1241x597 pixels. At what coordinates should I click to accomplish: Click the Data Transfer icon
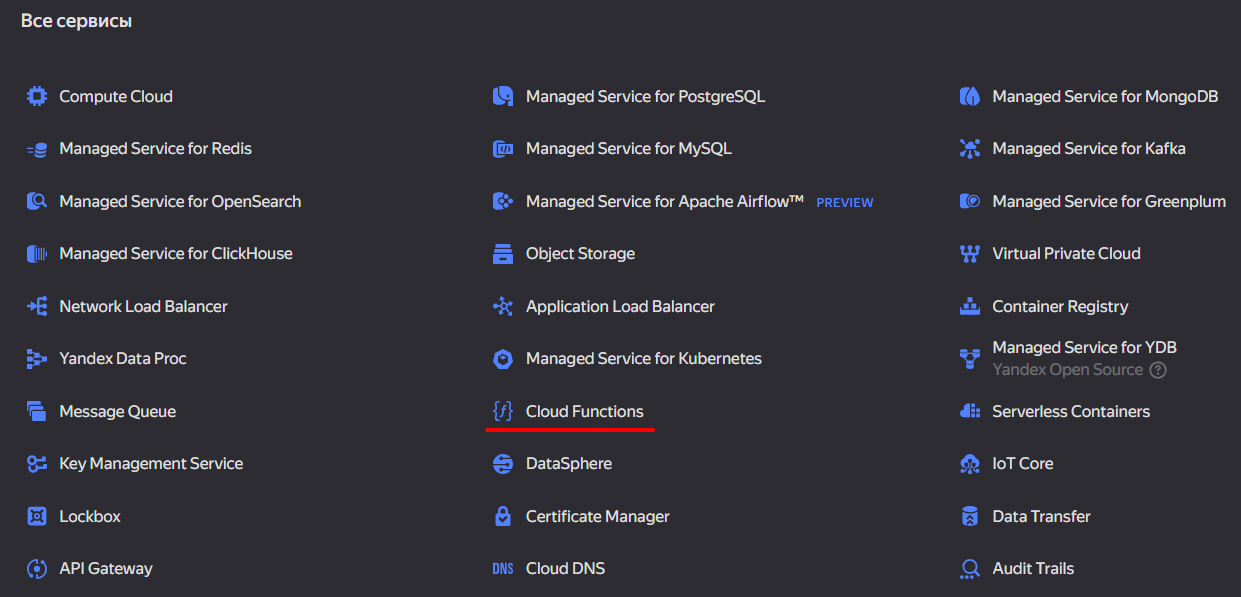[970, 516]
